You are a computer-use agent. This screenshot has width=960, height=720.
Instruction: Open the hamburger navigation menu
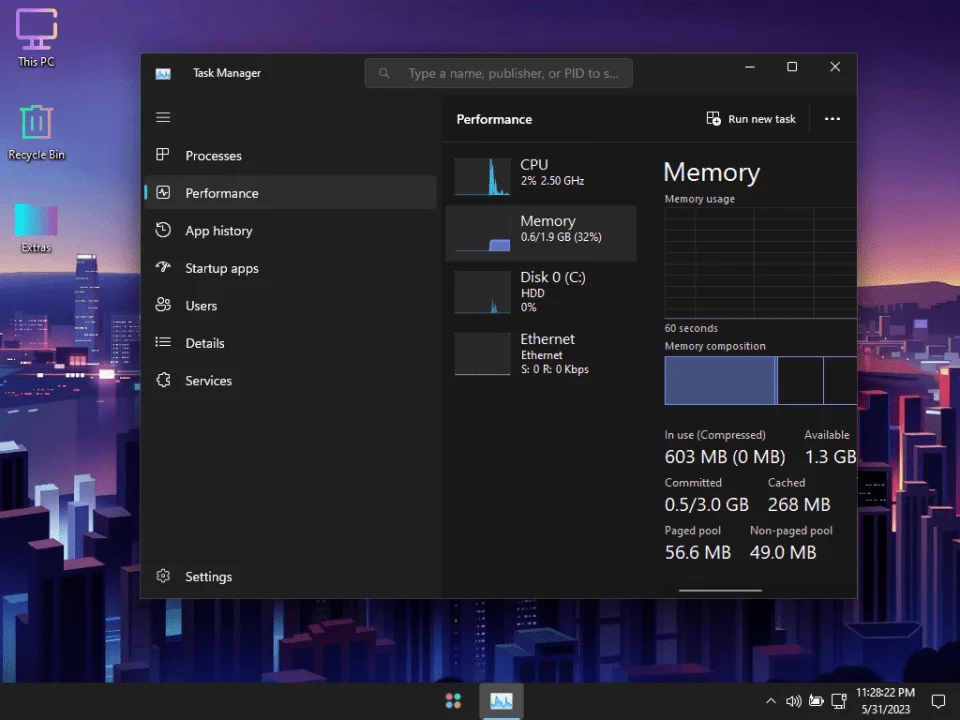click(163, 117)
